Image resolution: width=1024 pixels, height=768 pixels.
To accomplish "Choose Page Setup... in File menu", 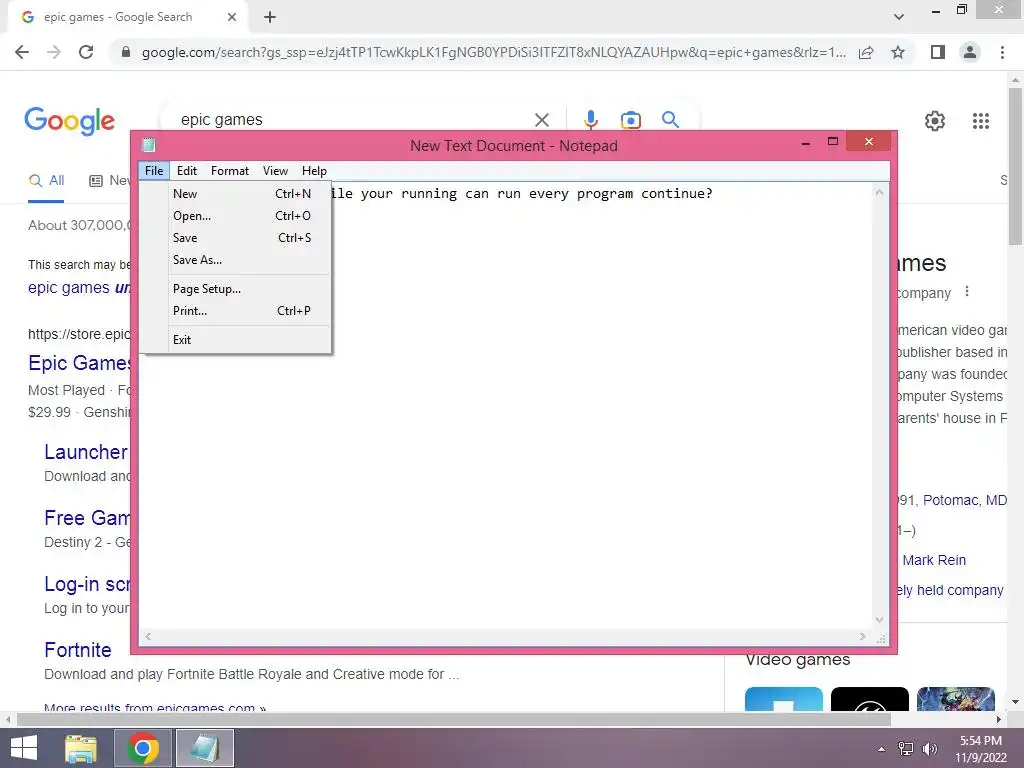I will point(235,289).
